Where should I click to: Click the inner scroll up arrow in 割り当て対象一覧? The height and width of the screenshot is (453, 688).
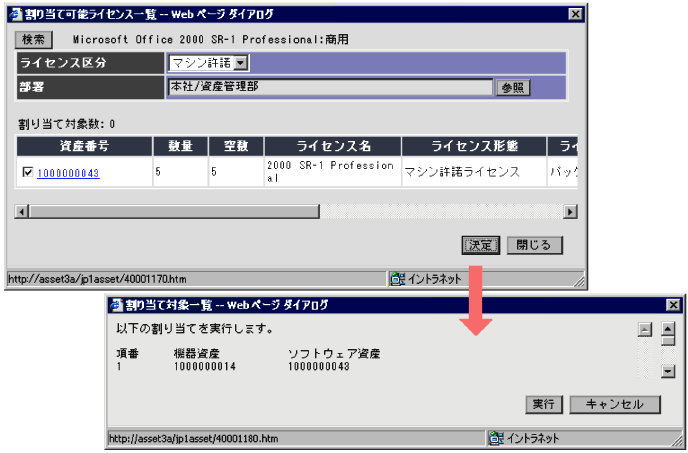645,329
